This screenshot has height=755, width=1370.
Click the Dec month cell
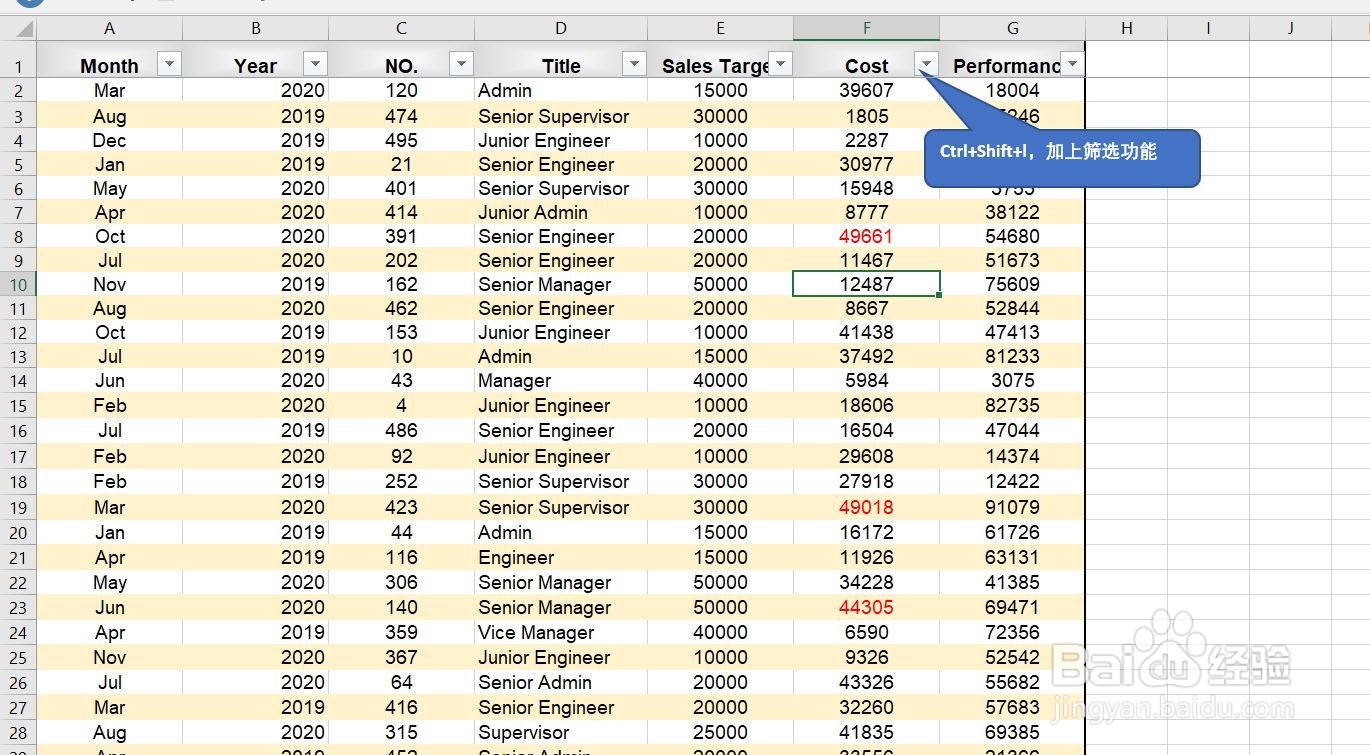110,140
